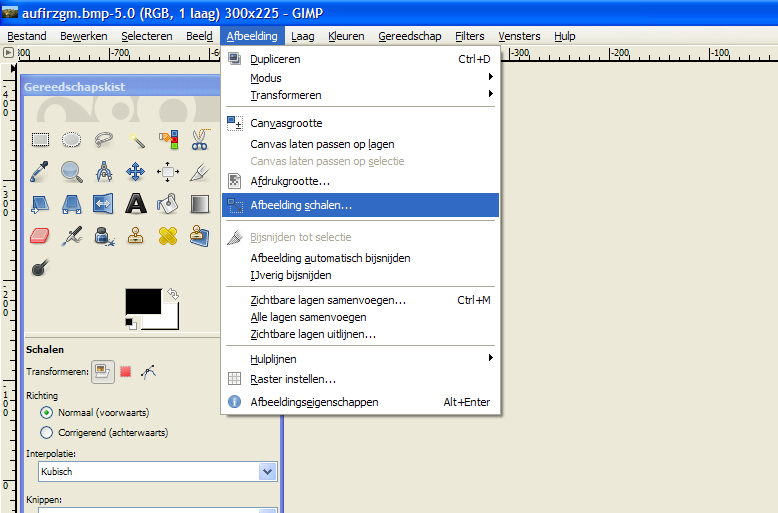Open the Gereedschap menu

click(410, 36)
